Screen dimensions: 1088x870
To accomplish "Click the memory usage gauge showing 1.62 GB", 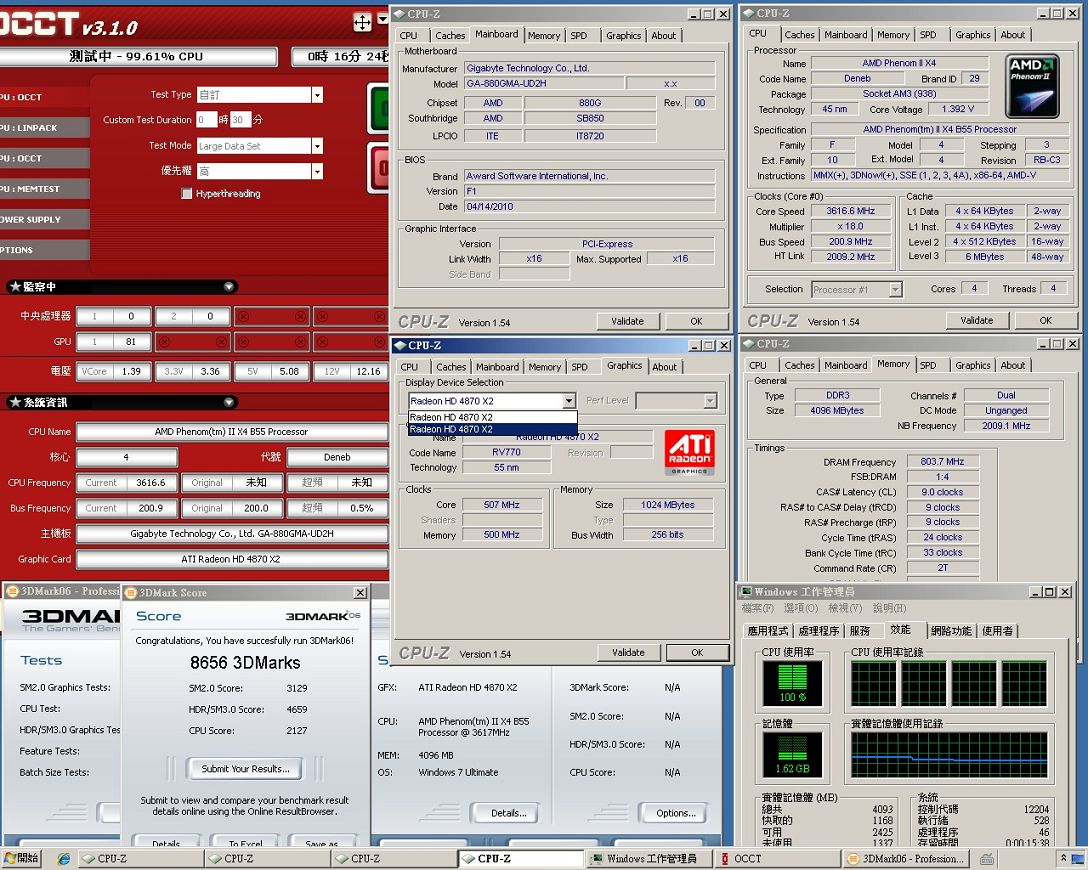I will pyautogui.click(x=792, y=755).
